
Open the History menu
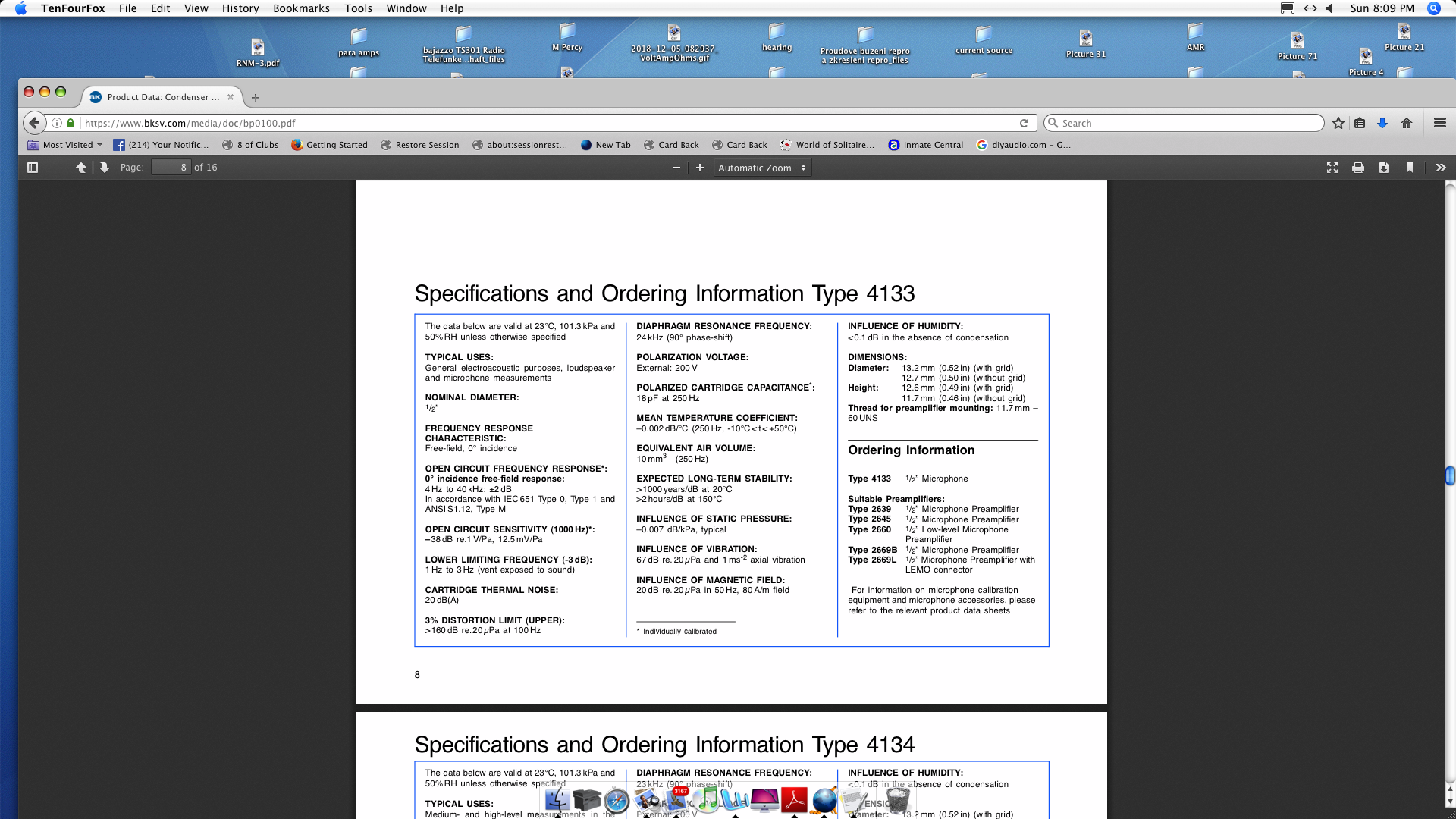point(240,8)
